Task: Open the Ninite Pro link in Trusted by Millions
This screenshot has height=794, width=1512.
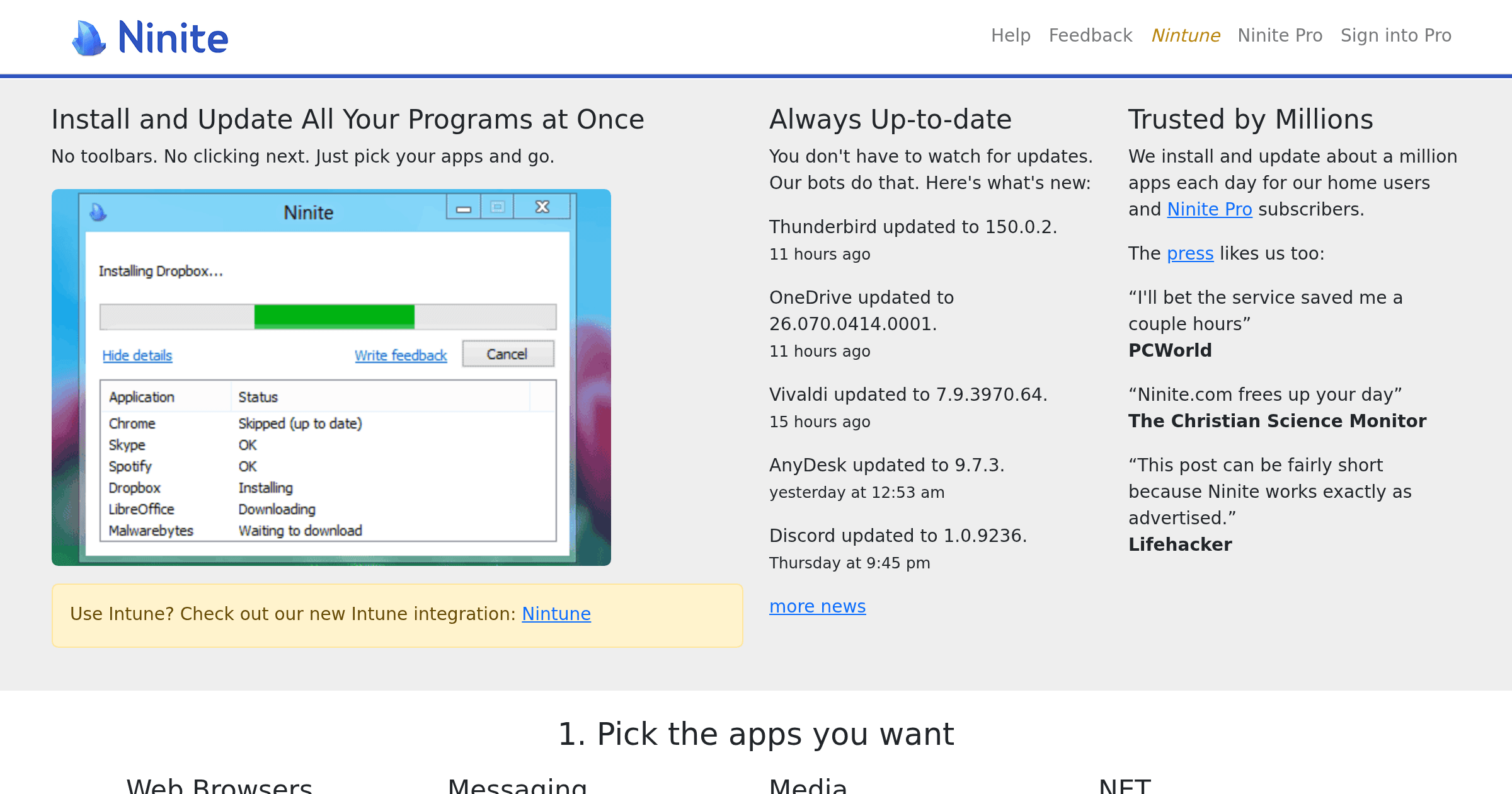Action: point(1210,209)
